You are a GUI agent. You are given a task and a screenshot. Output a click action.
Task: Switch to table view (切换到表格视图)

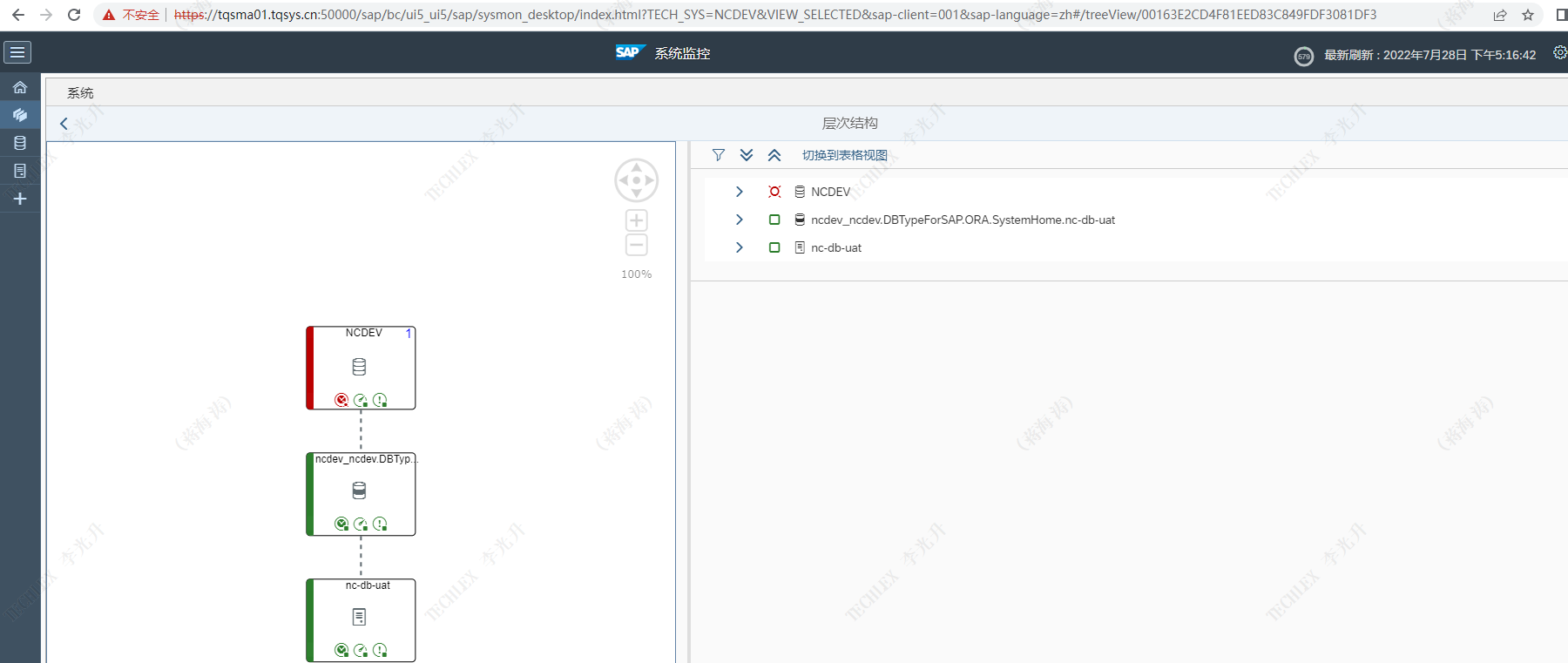(844, 155)
